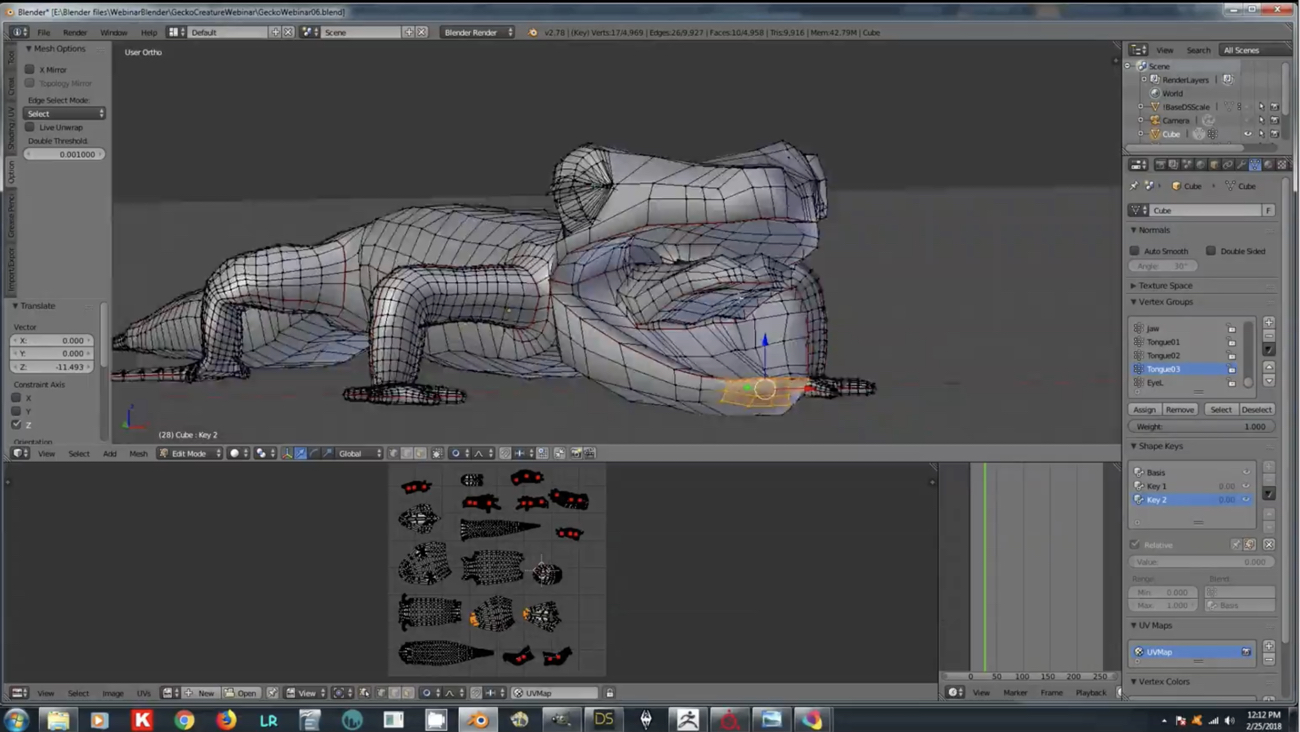Open the Edge Select Mode dropdown
This screenshot has height=732, width=1300.
pos(64,113)
